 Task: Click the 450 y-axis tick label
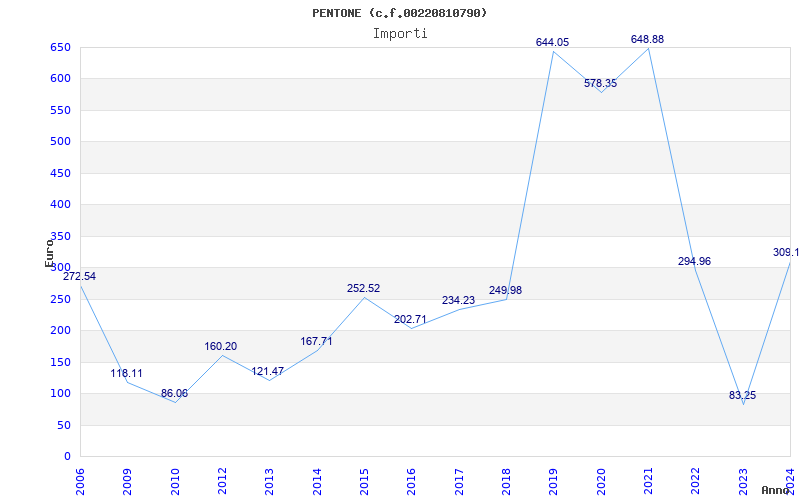point(60,173)
